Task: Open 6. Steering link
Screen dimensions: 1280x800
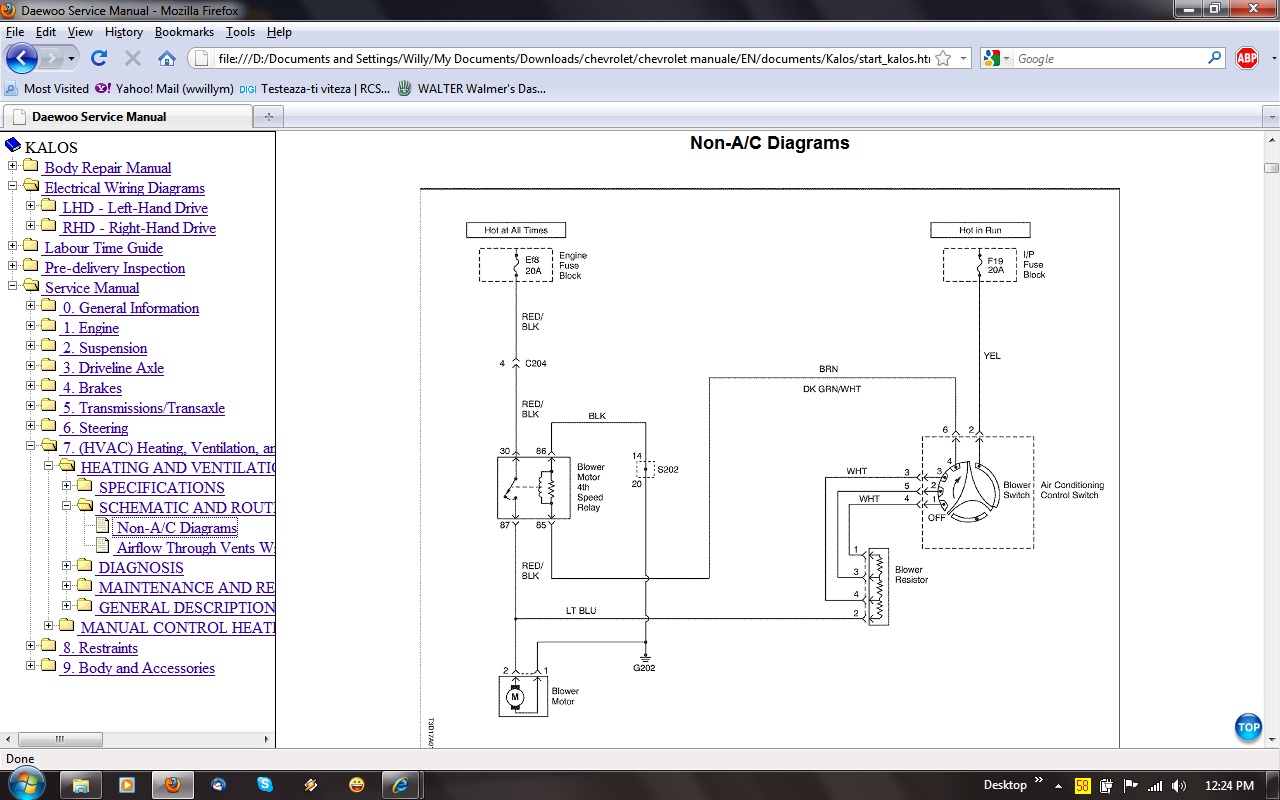Action: click(x=95, y=427)
